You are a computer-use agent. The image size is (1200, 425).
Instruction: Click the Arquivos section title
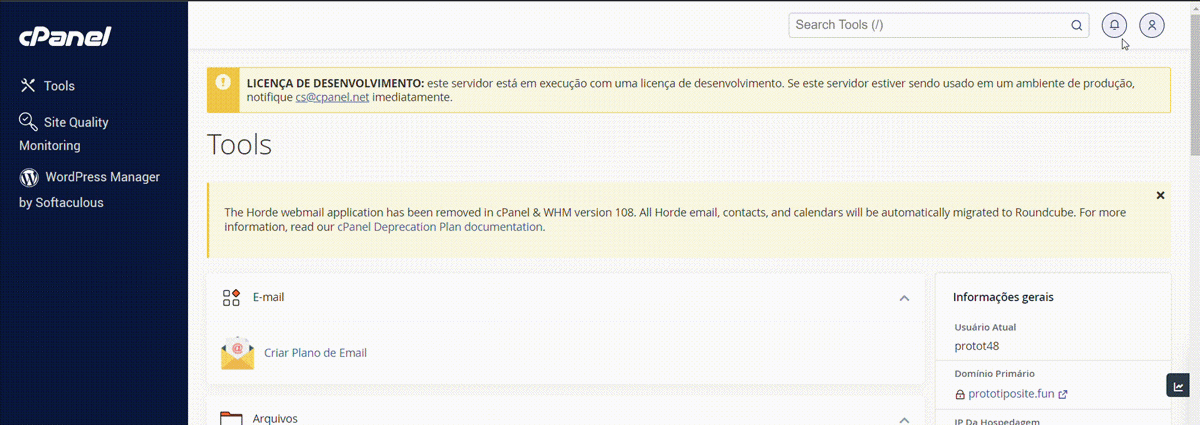tap(275, 419)
